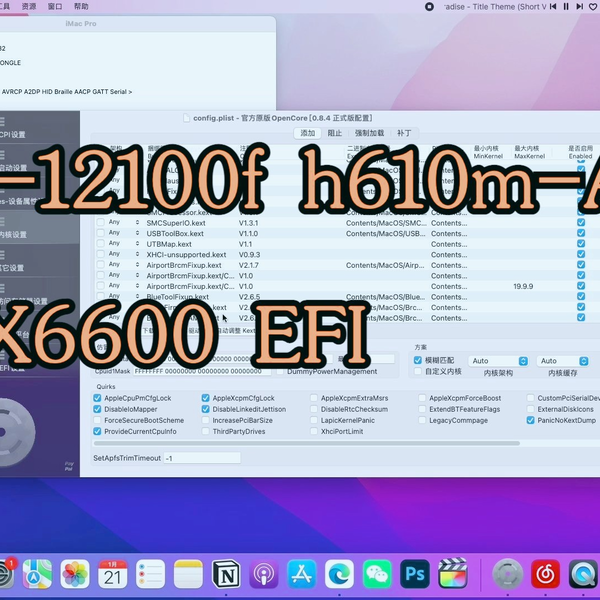Screen dimensions: 600x600
Task: Open the purple Podcasts app in the Dock
Action: 264,574
